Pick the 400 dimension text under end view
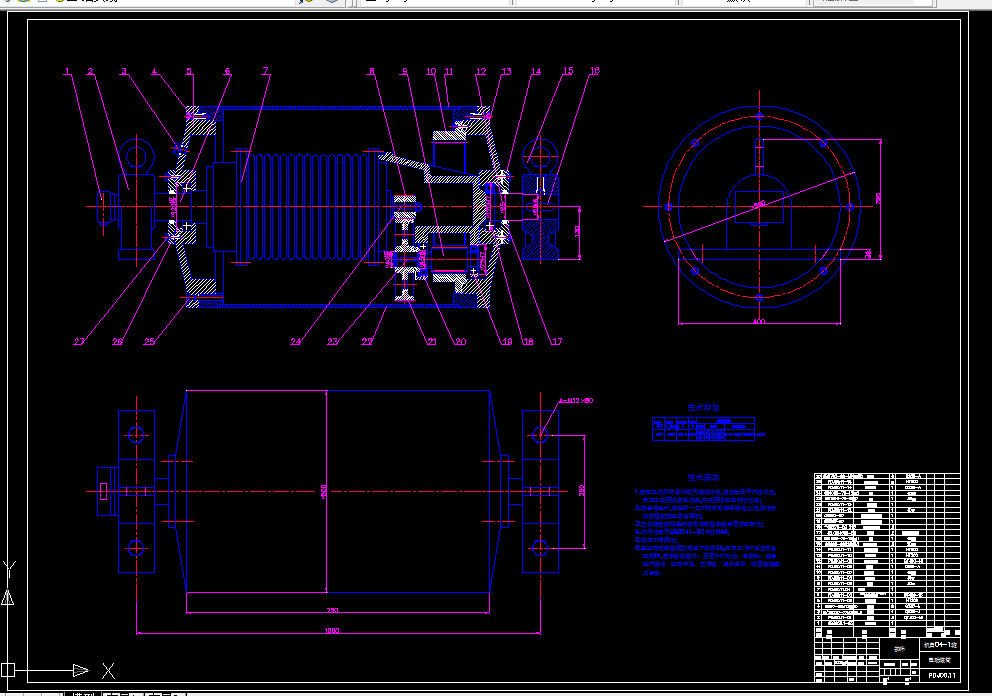Image resolution: width=992 pixels, height=696 pixels. coord(759,321)
